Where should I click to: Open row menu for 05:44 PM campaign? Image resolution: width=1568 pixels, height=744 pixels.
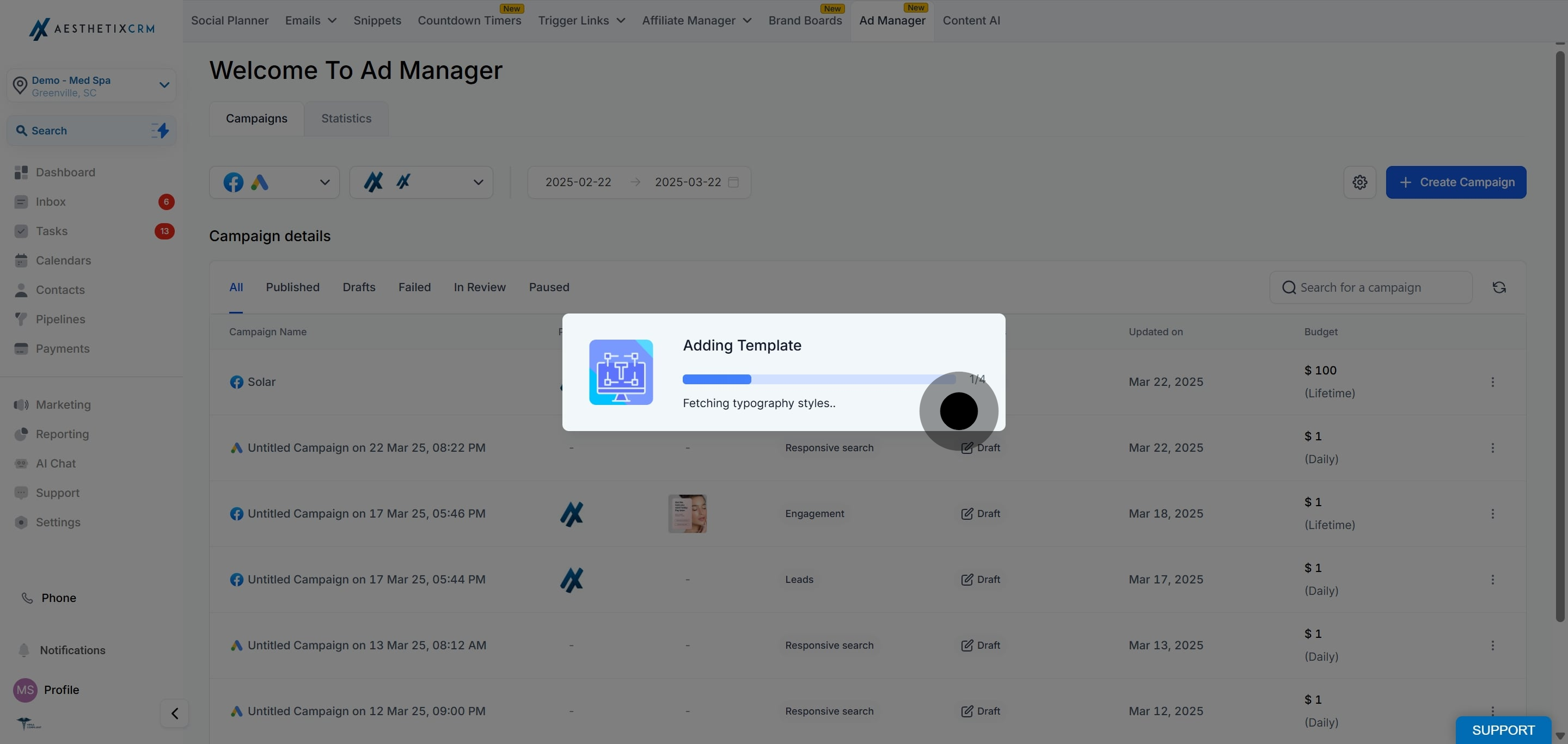point(1492,580)
